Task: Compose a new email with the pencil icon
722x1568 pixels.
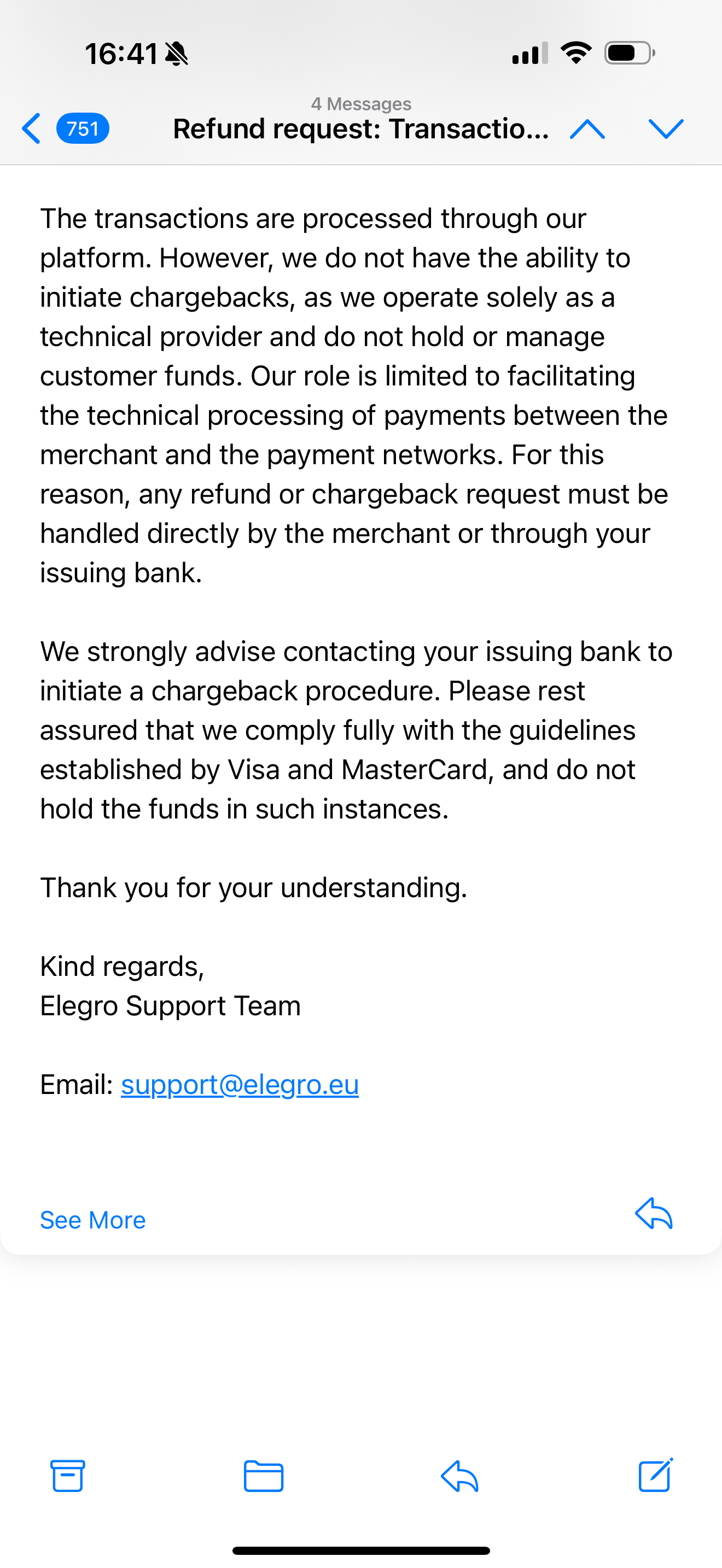Action: [656, 1476]
